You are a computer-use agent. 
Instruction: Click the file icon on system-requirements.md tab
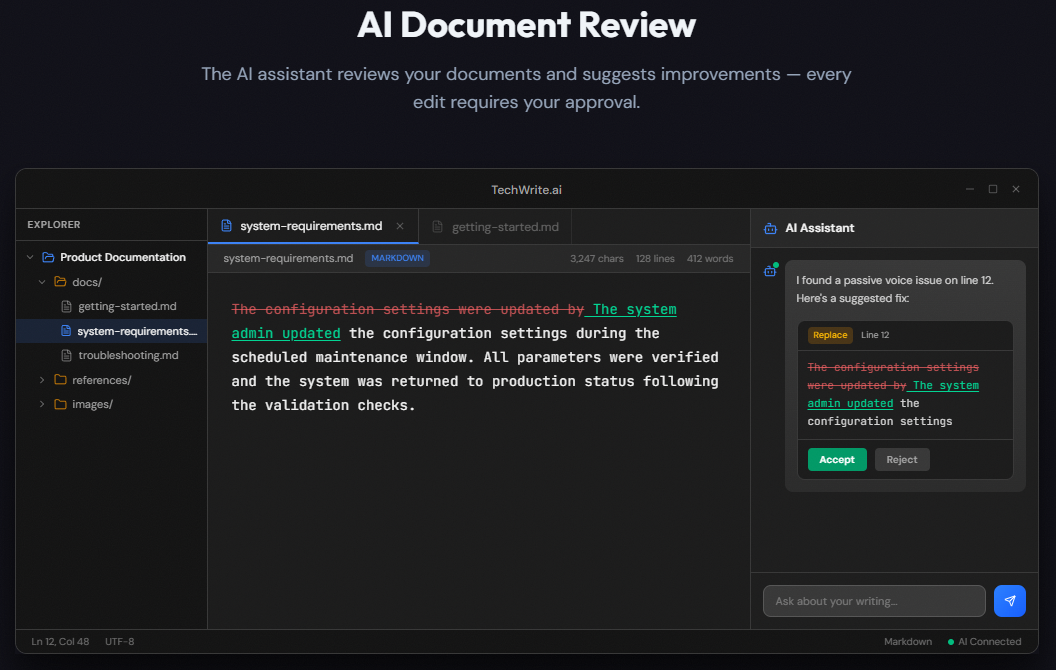225,226
